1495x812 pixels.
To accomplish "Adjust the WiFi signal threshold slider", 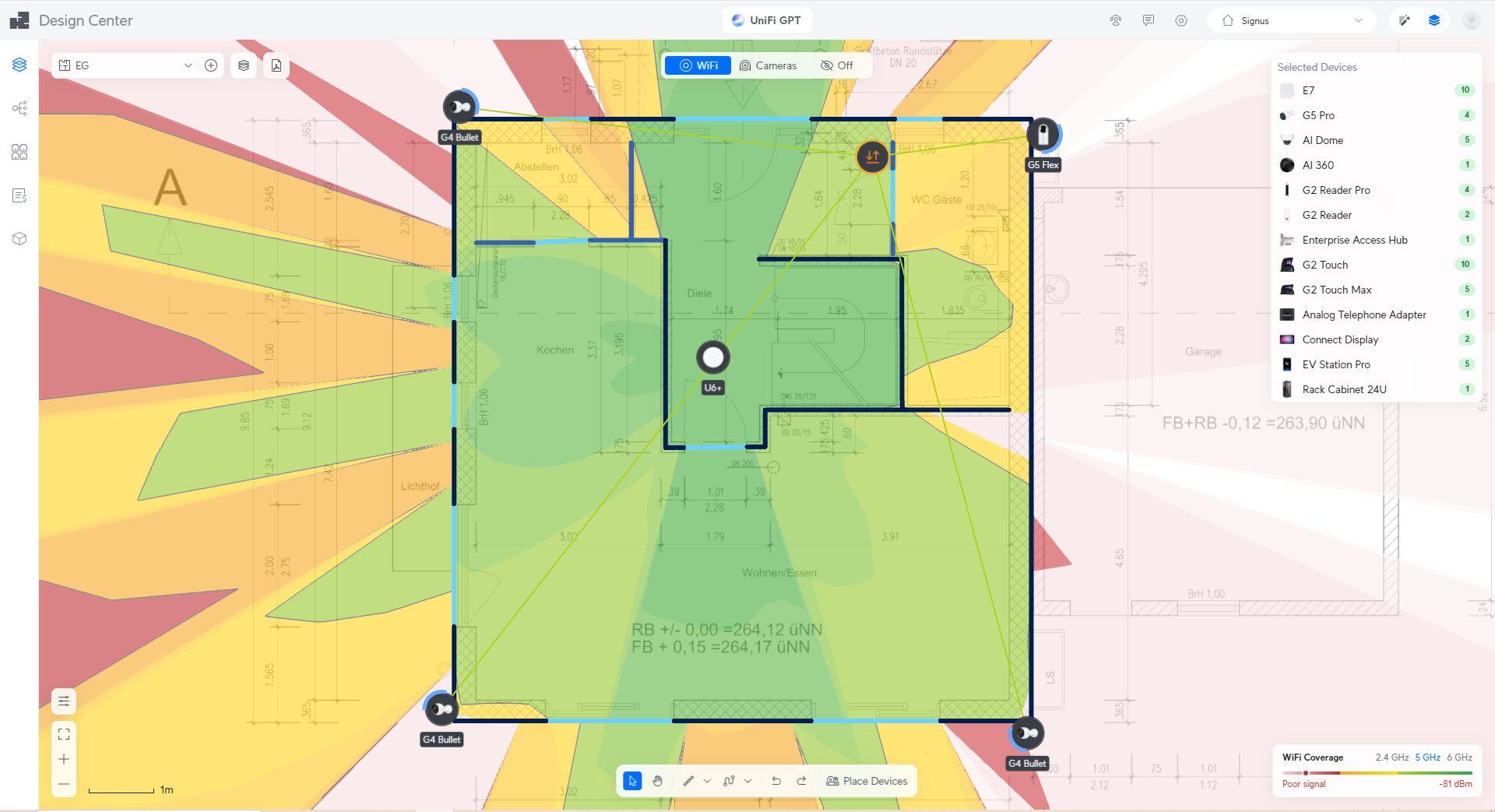I will [1306, 773].
